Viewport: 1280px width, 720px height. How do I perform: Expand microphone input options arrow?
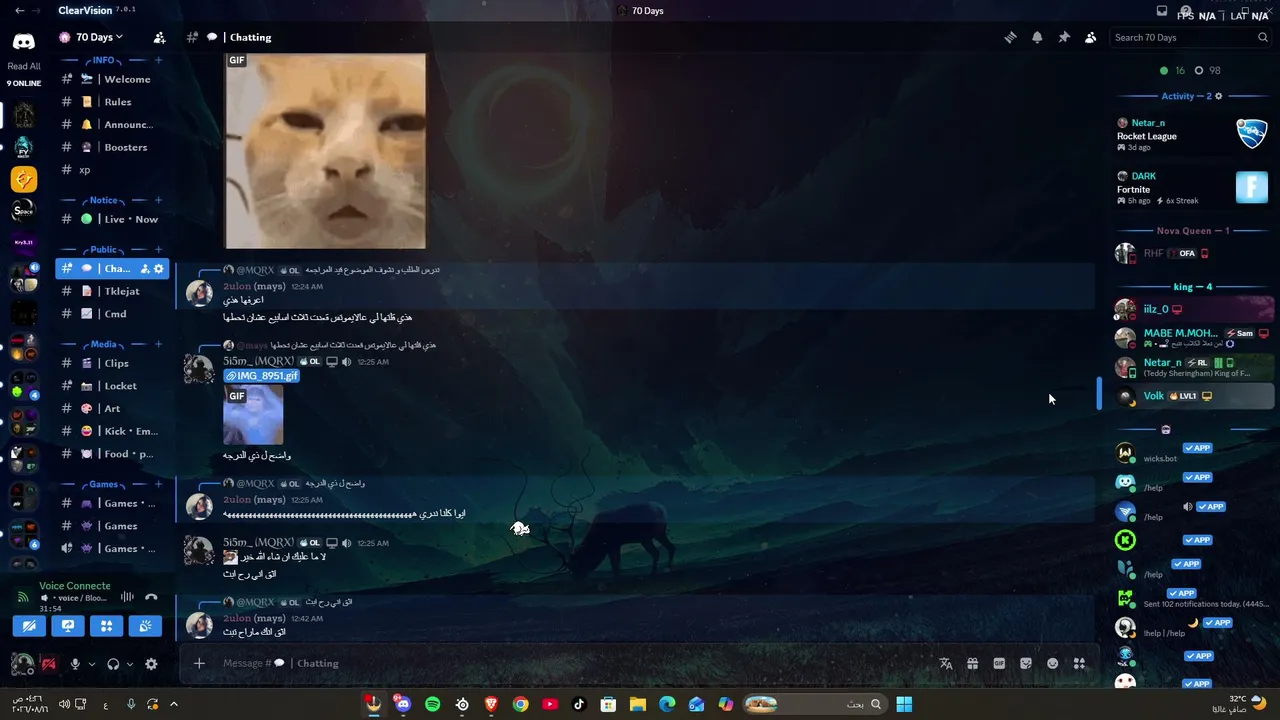tap(91, 664)
